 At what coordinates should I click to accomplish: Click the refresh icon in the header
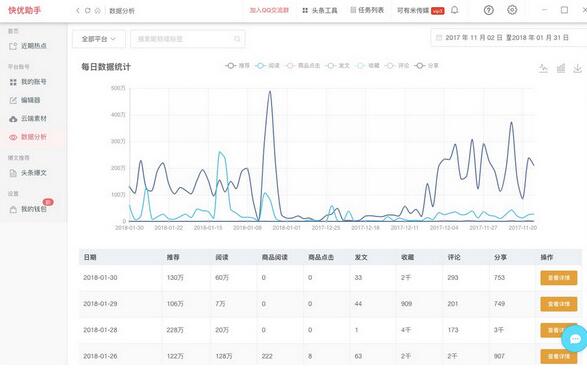coord(88,11)
